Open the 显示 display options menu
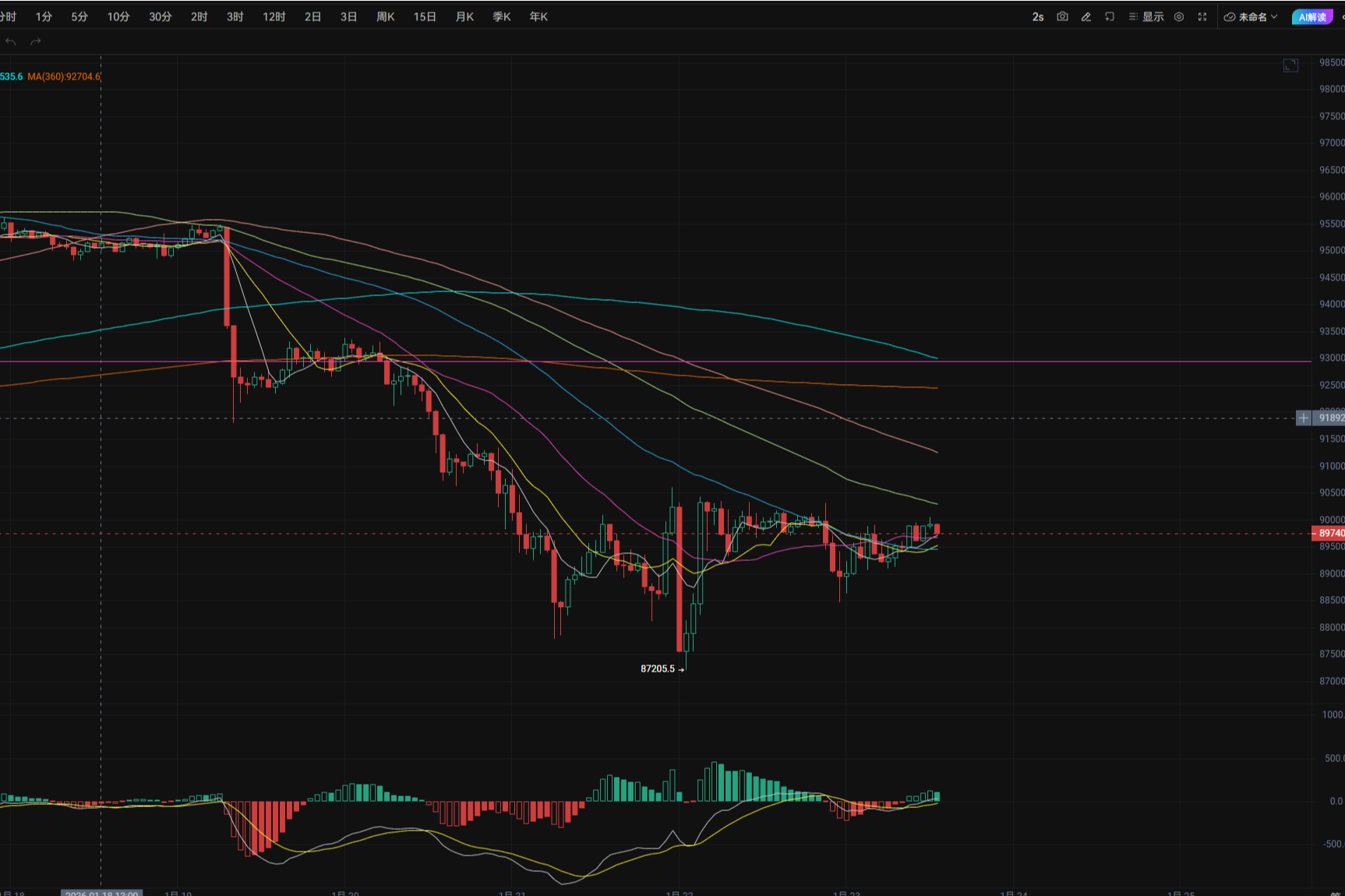The width and height of the screenshot is (1345, 896). pyautogui.click(x=1146, y=16)
